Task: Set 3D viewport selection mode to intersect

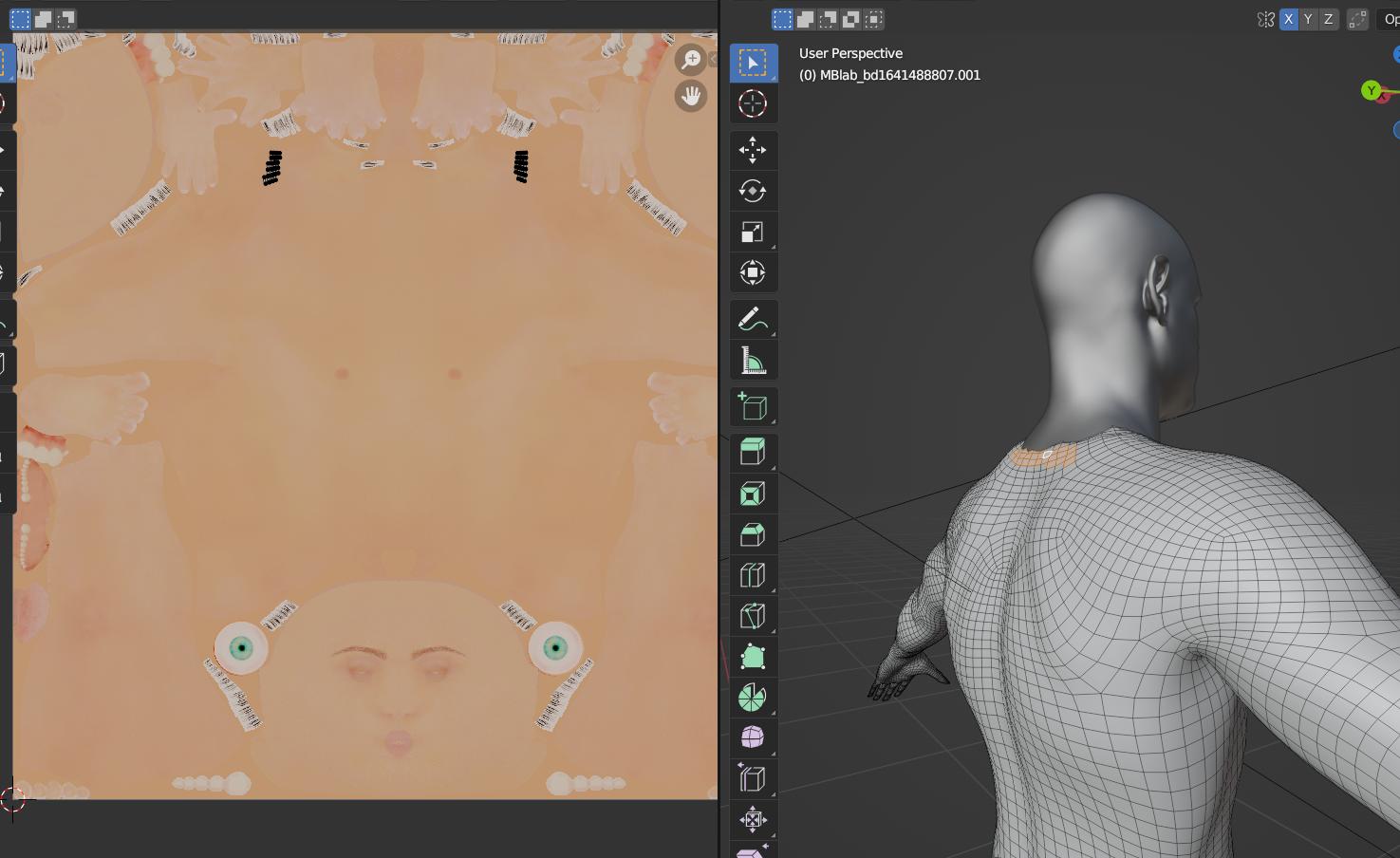Action: coord(873,19)
